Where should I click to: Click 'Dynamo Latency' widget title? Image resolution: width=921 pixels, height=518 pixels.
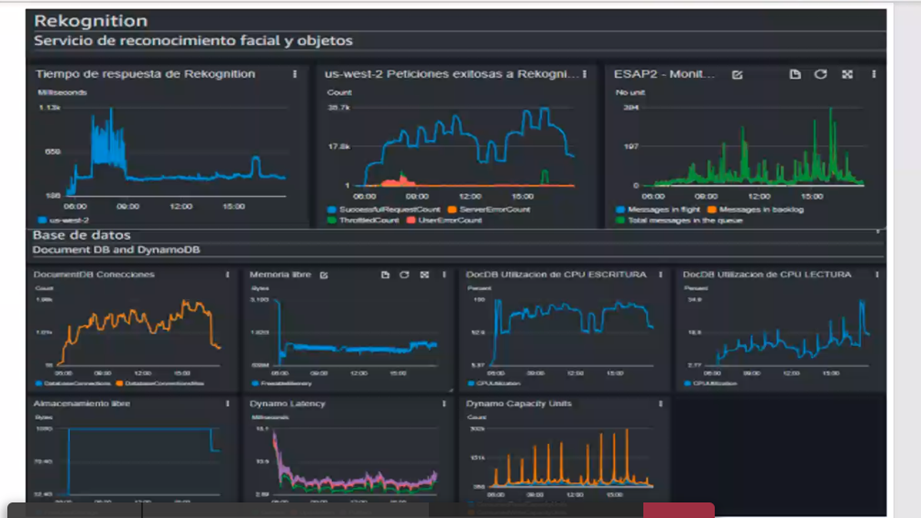287,403
